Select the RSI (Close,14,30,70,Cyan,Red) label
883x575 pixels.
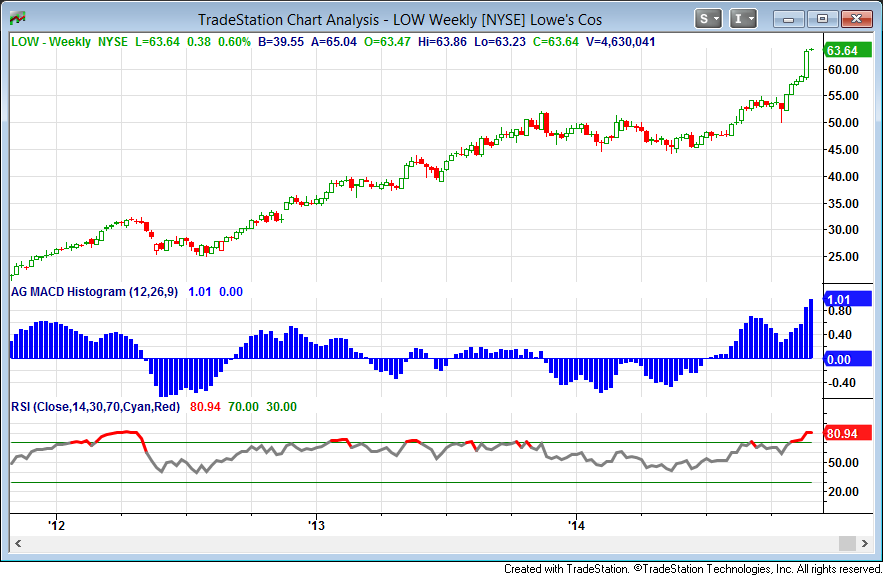pyautogui.click(x=95, y=407)
